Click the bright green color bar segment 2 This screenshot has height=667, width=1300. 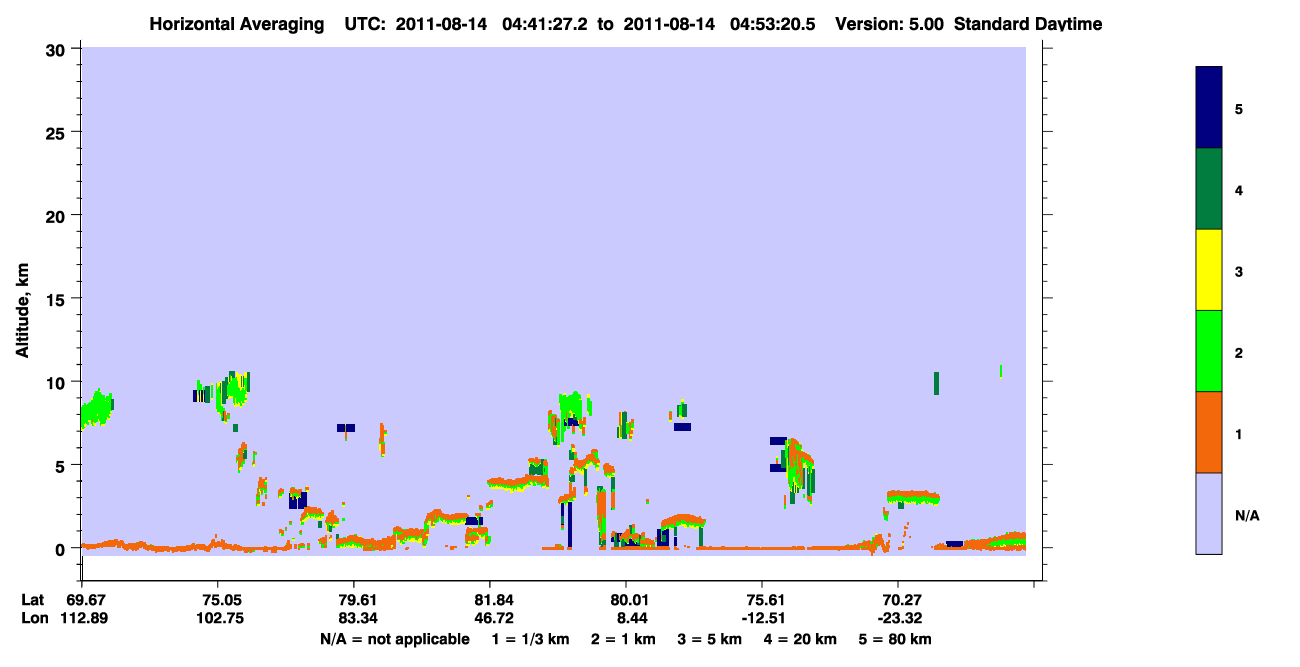[x=1209, y=351]
